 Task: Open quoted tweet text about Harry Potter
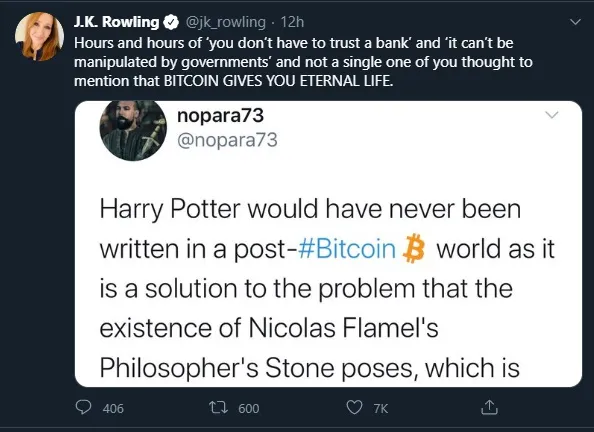coord(327,288)
